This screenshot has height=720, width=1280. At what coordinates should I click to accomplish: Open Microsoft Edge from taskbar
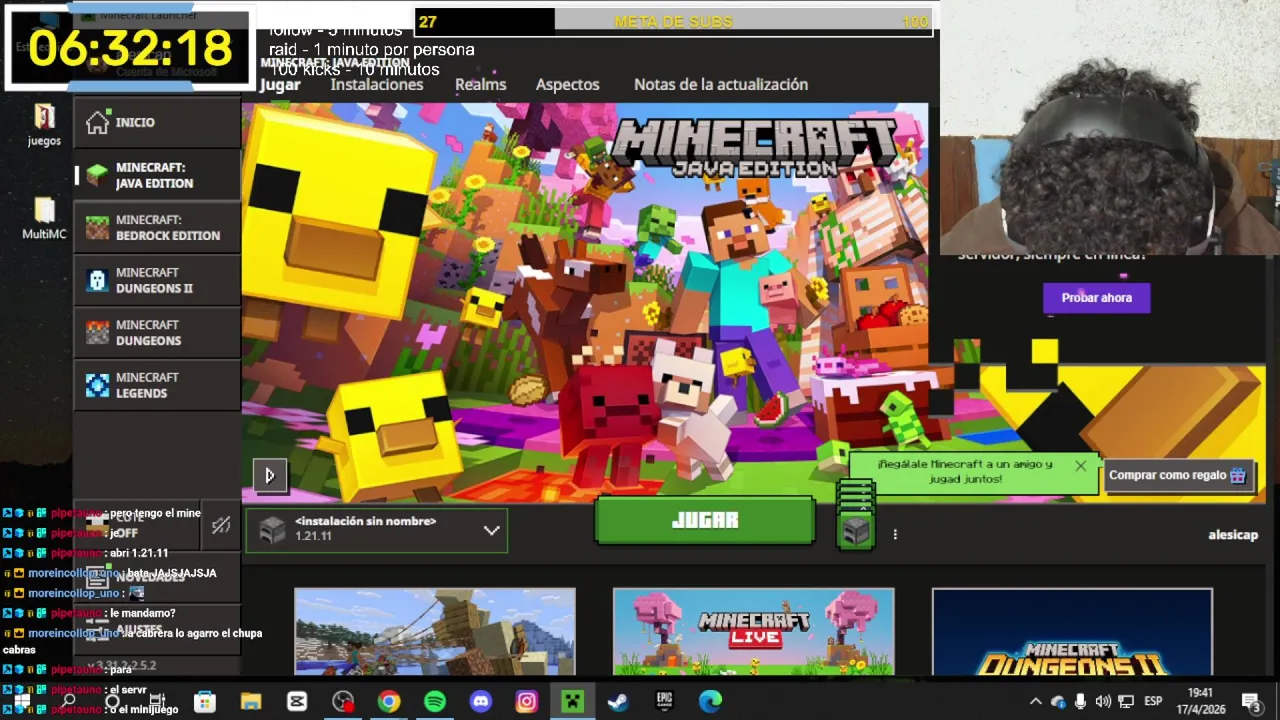coord(710,702)
